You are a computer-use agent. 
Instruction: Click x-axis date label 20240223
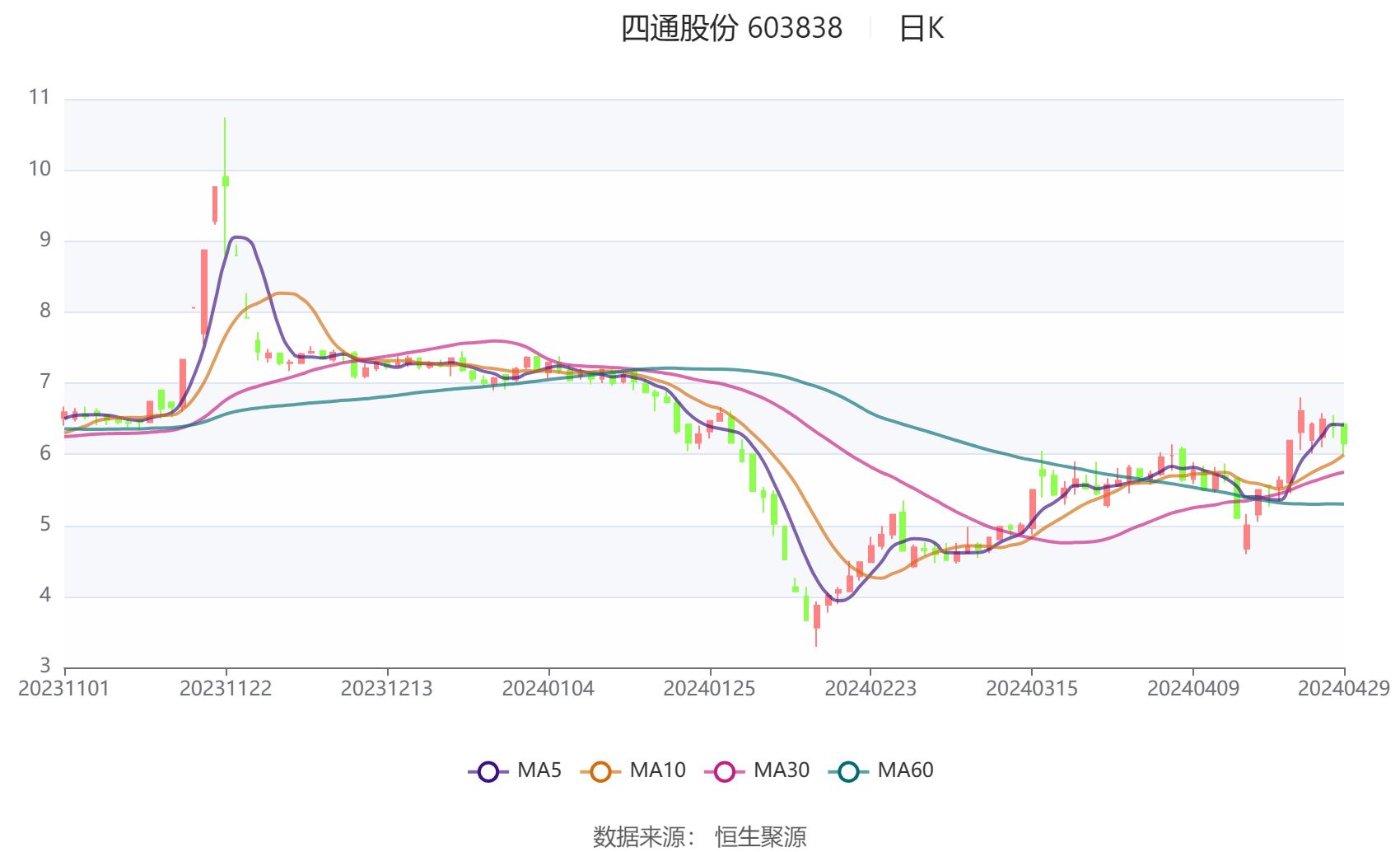(870, 689)
